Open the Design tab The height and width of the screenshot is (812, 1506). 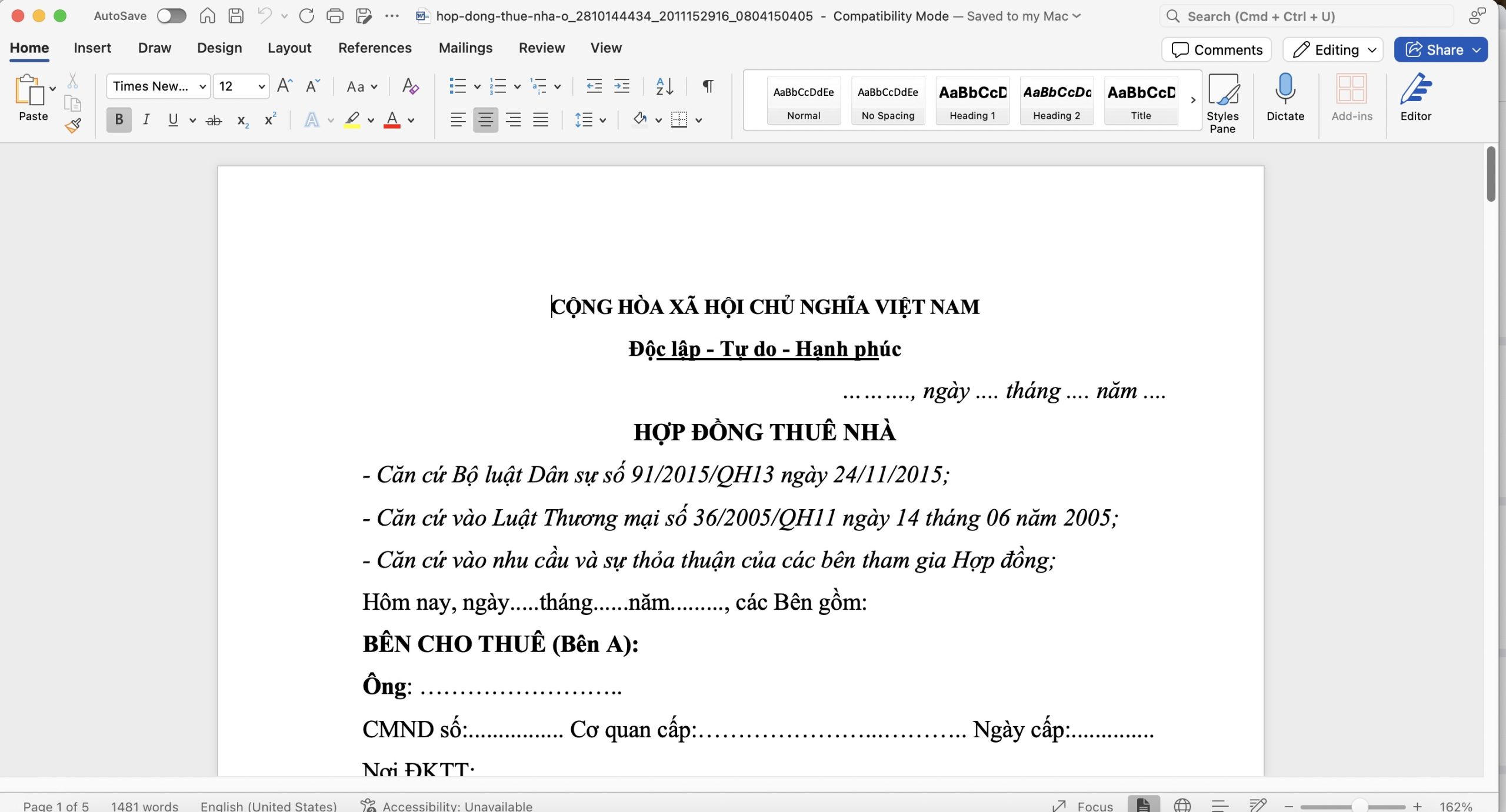[x=219, y=48]
